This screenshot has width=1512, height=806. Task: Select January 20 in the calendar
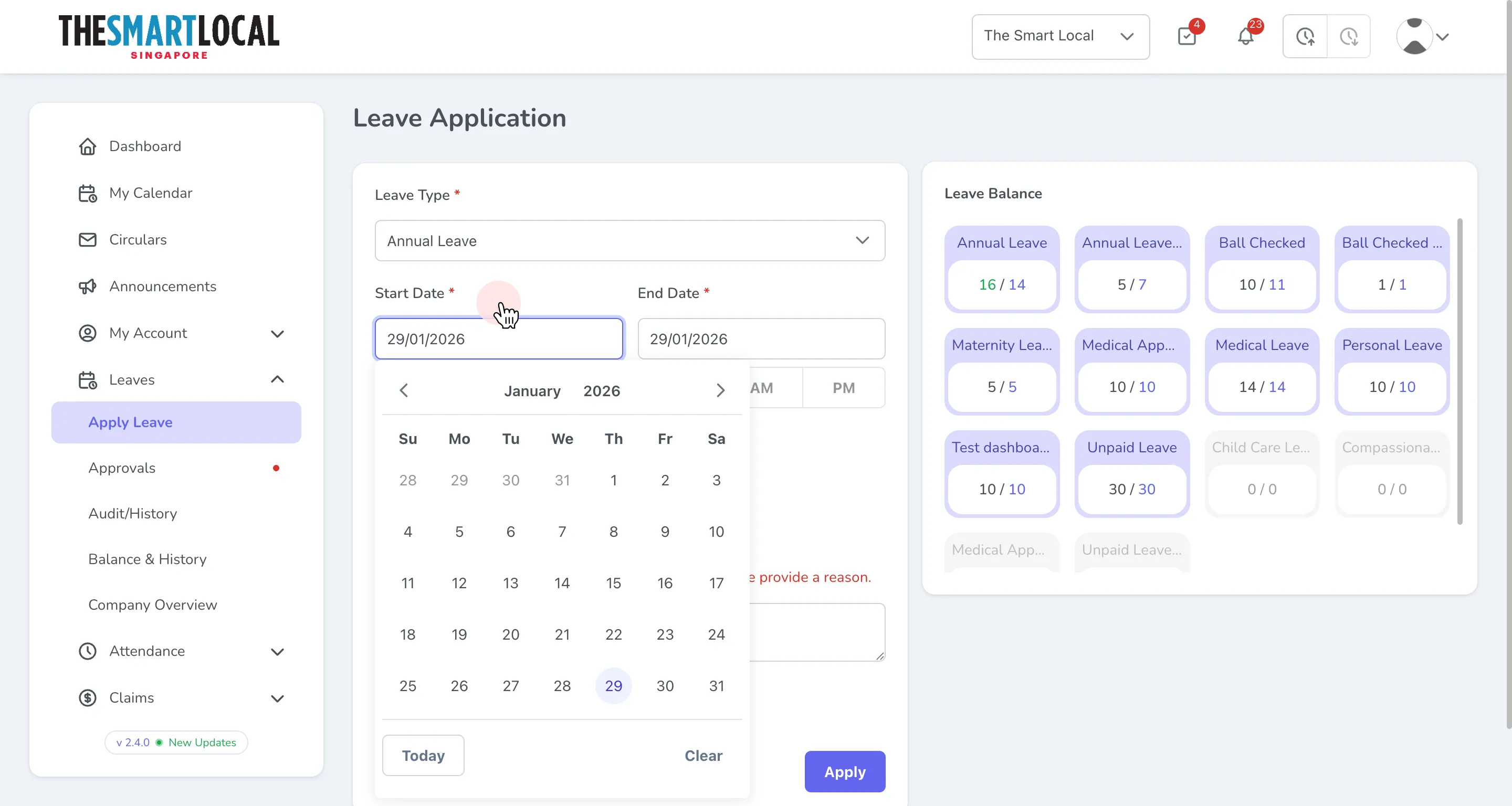tap(511, 635)
